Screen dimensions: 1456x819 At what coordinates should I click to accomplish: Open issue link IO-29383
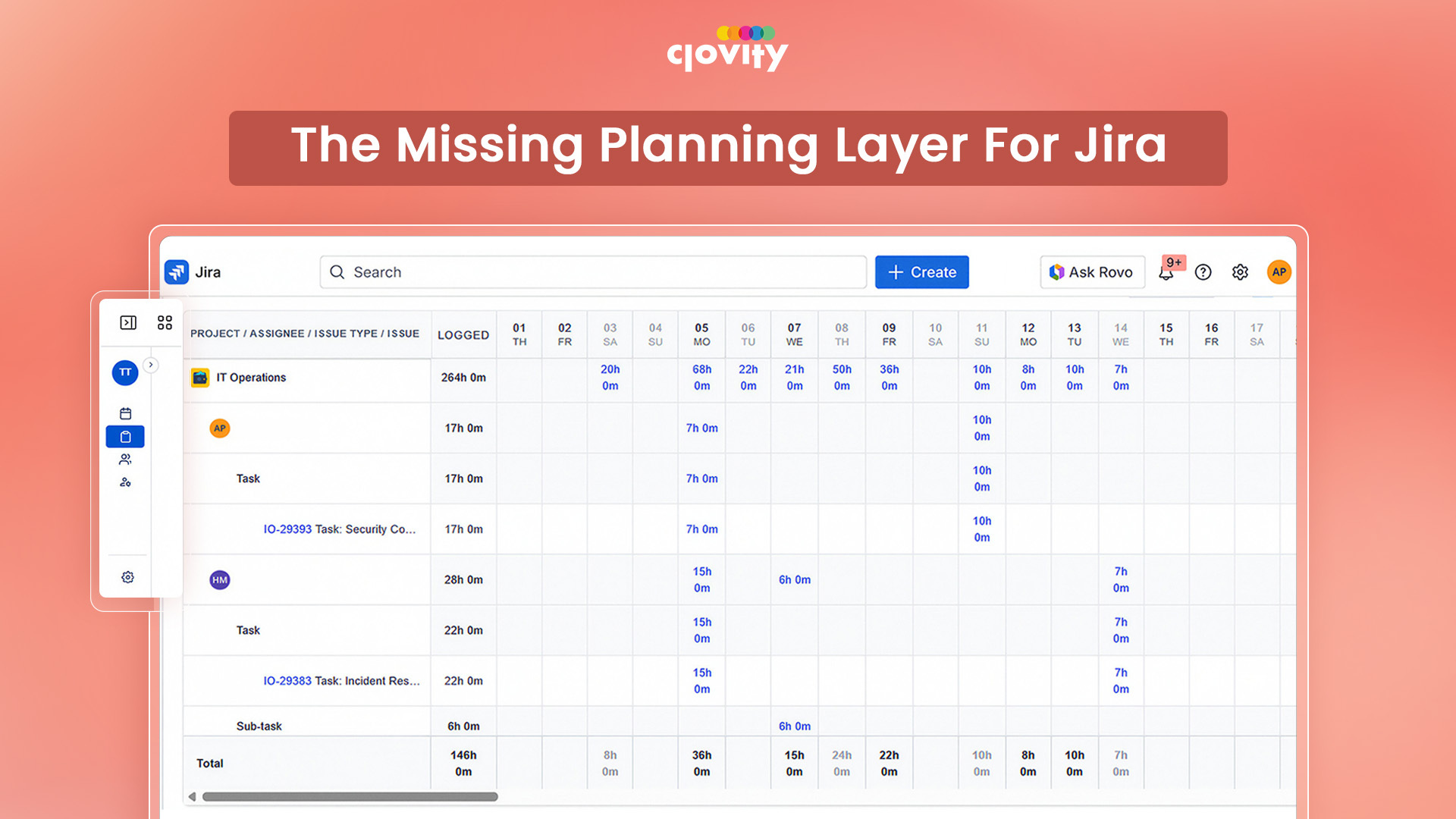(287, 681)
